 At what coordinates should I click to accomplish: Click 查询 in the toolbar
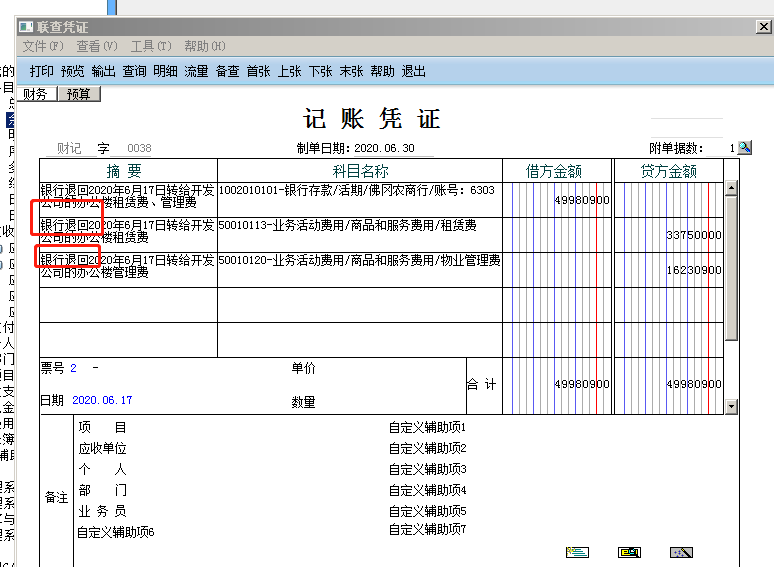click(x=135, y=72)
